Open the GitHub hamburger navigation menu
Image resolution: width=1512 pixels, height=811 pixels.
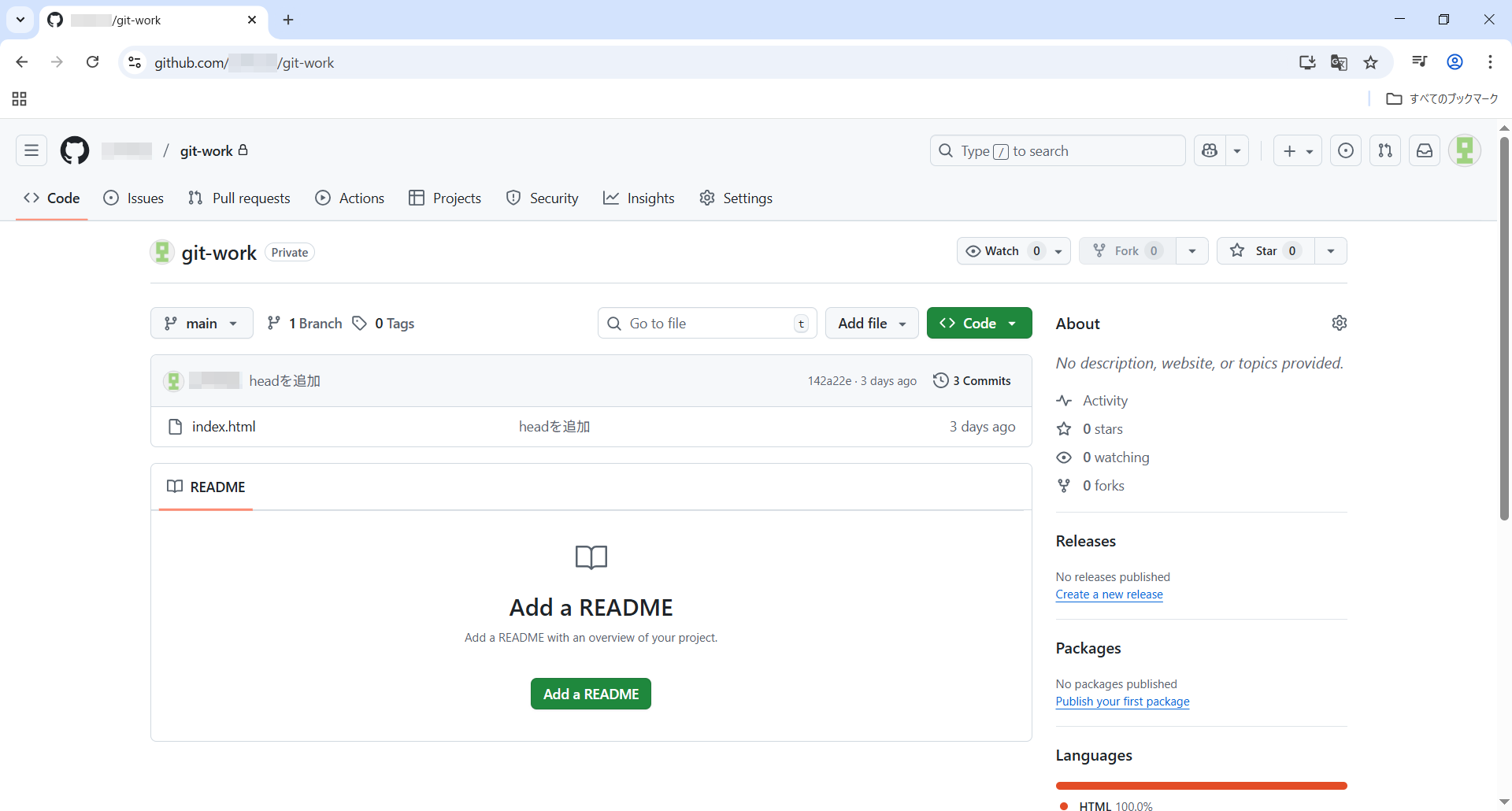click(x=31, y=150)
